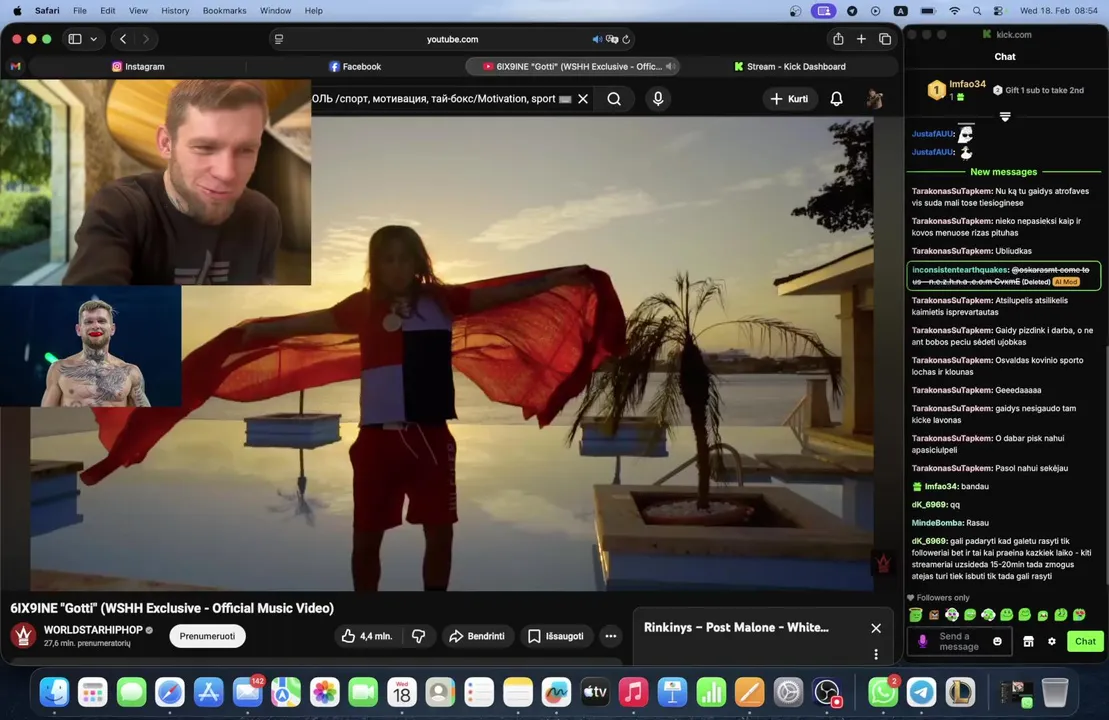Open the page reader icon in address bar
The width and height of the screenshot is (1109, 720).
[279, 39]
